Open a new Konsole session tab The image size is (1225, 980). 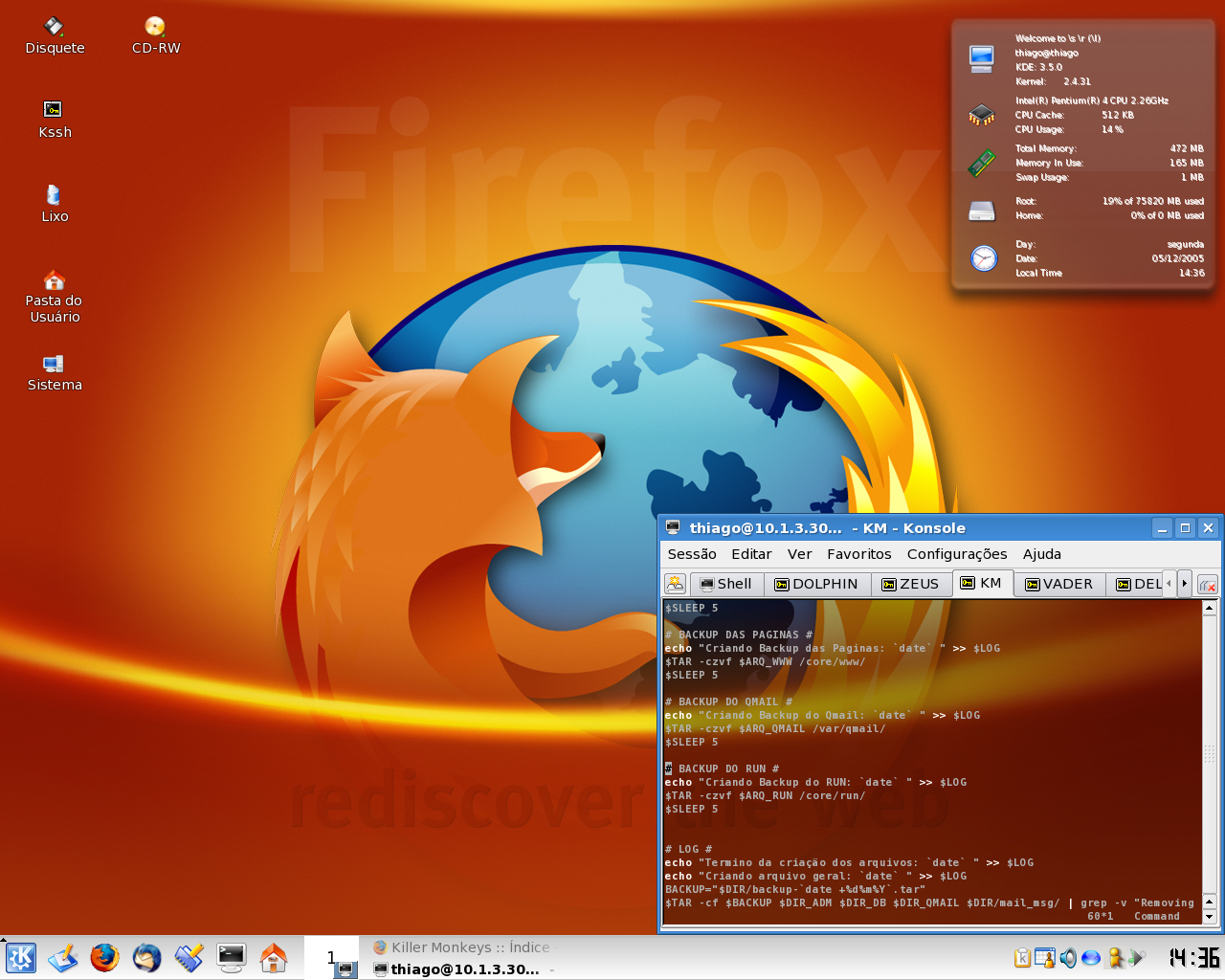pos(676,584)
